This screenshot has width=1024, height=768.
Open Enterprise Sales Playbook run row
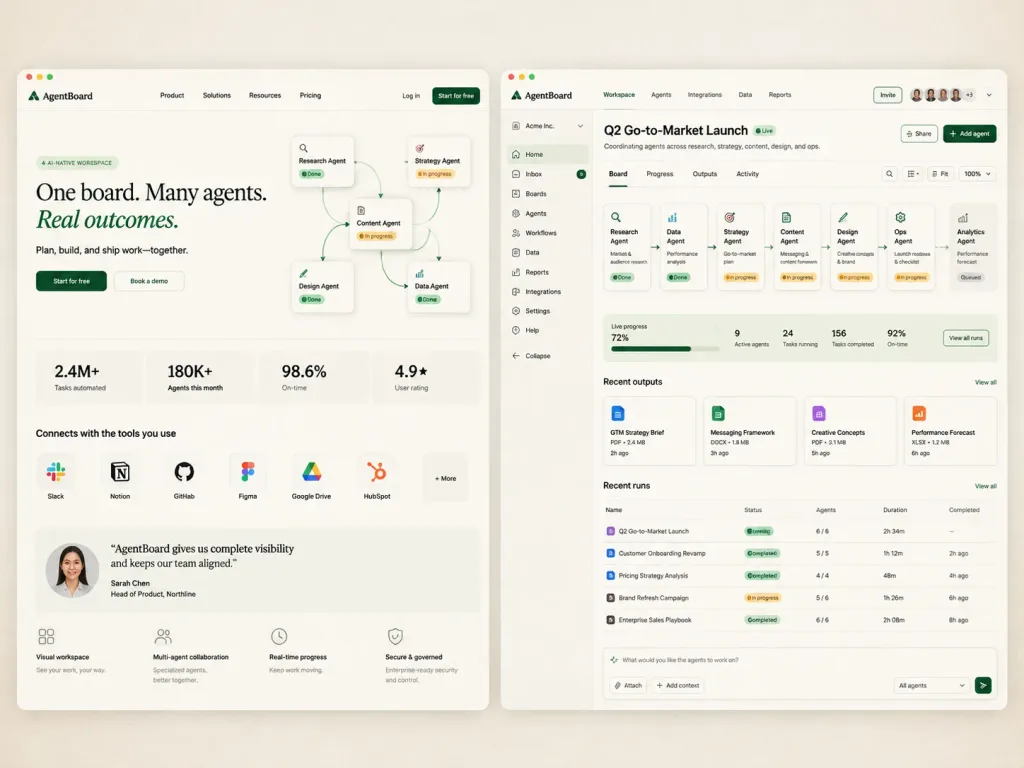click(x=800, y=620)
